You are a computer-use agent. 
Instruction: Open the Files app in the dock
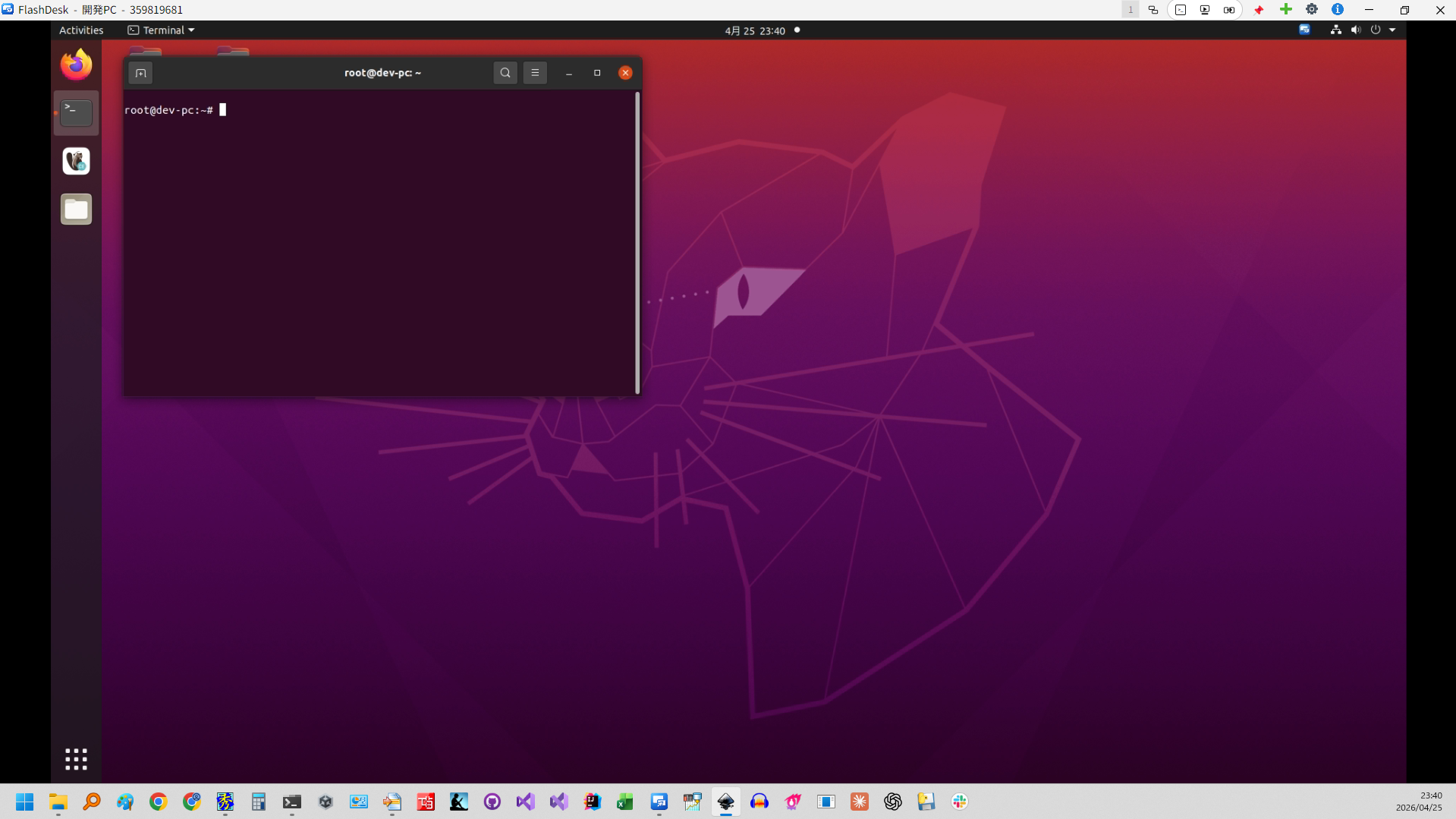point(76,209)
